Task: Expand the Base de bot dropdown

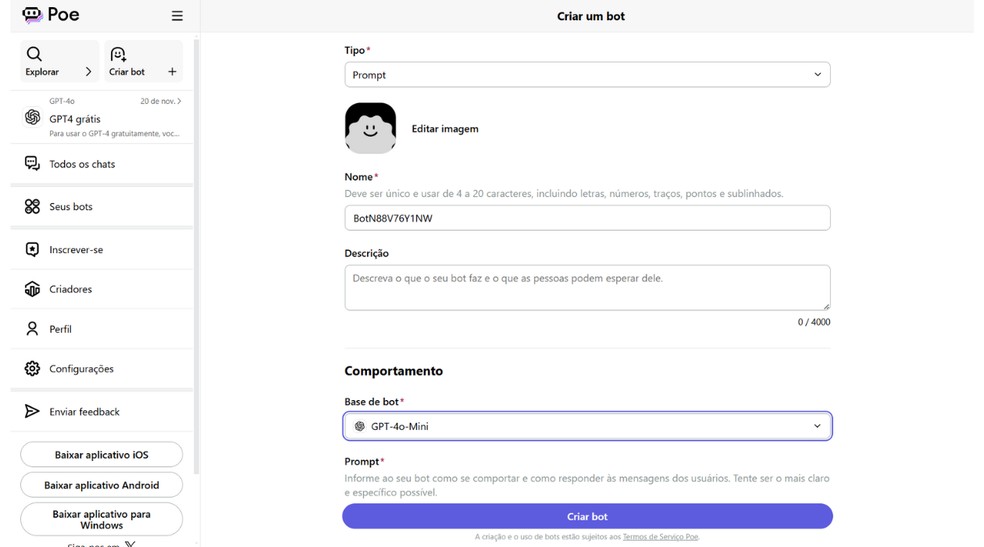Action: pos(587,426)
